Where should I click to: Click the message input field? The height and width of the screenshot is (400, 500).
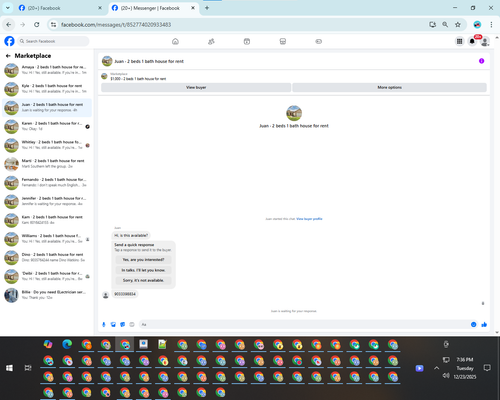pos(304,324)
